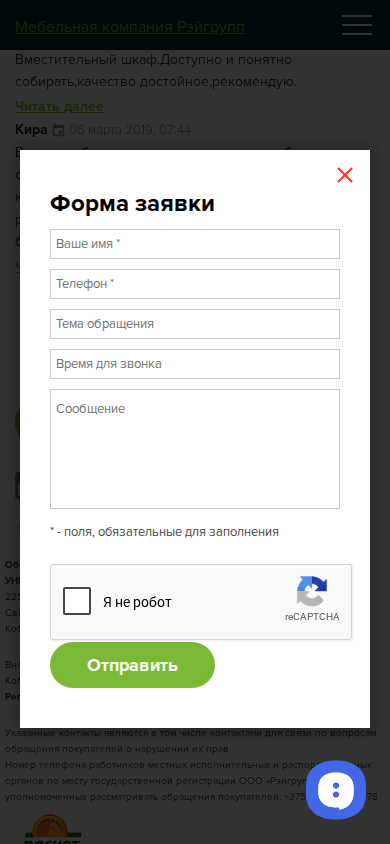Image resolution: width=390 pixels, height=844 pixels.
Task: Open "Мебельная компания Рэйгрупп" header link
Action: [x=130, y=27]
